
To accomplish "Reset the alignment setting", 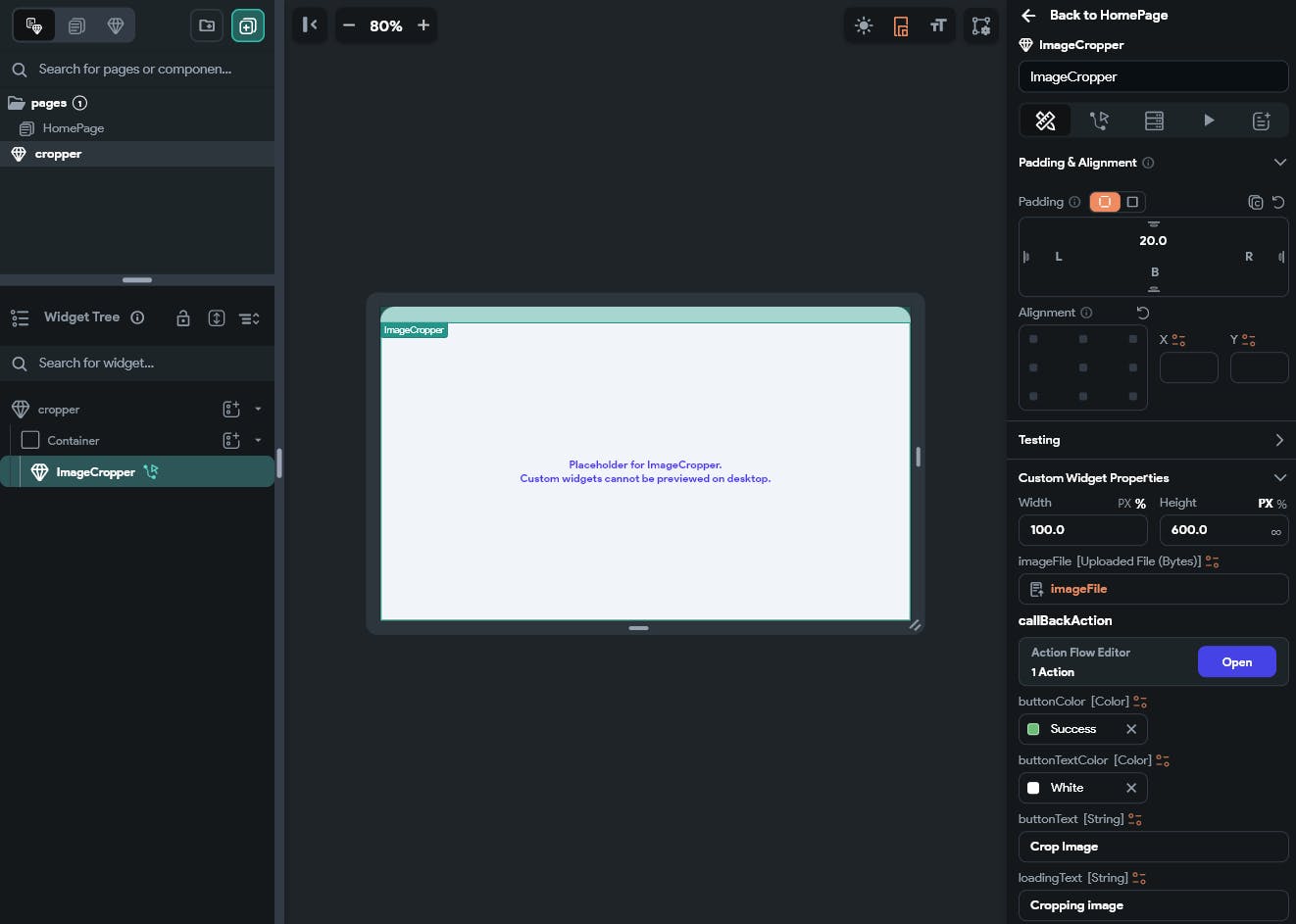I will 1143,313.
